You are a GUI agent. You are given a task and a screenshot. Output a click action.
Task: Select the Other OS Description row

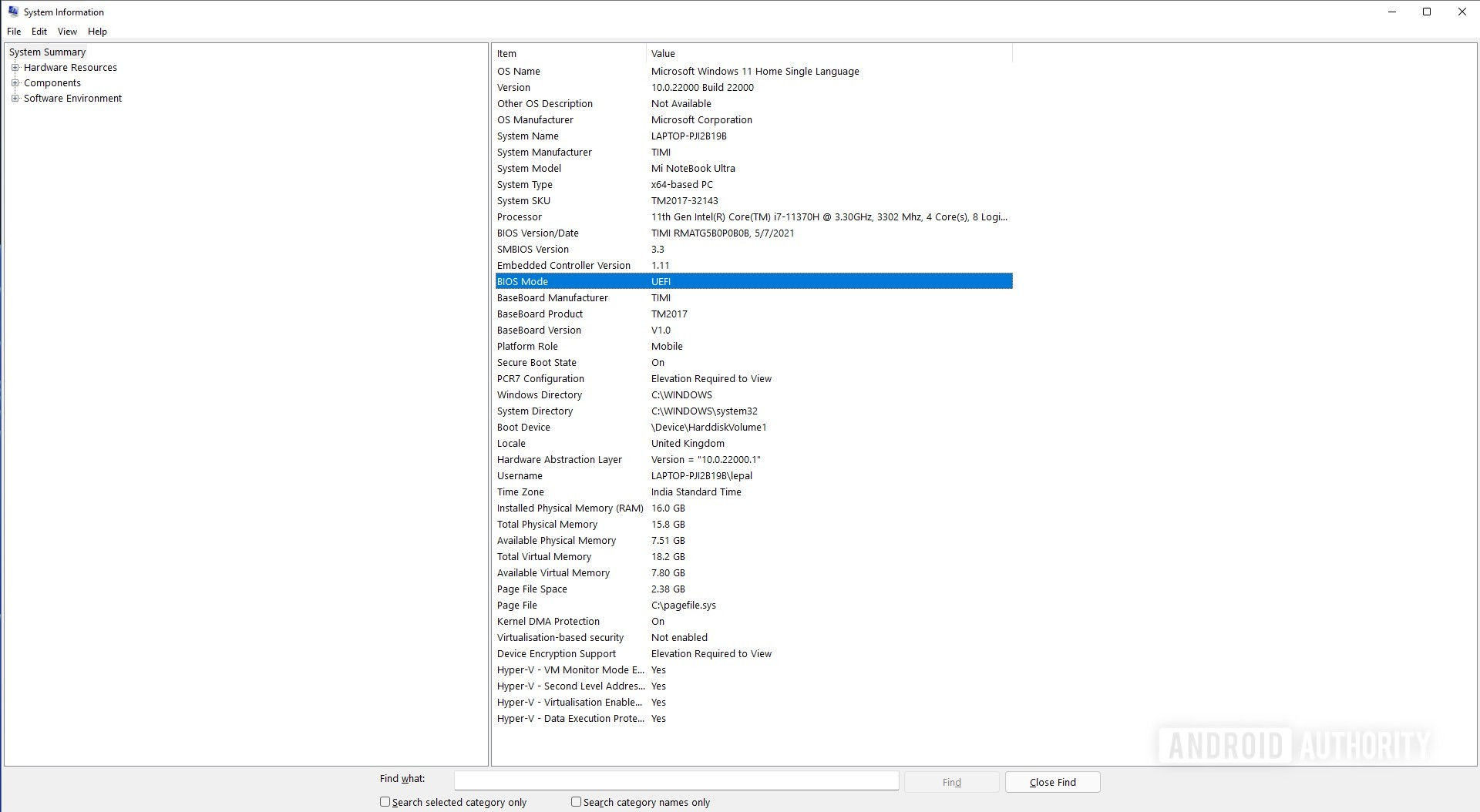(753, 103)
